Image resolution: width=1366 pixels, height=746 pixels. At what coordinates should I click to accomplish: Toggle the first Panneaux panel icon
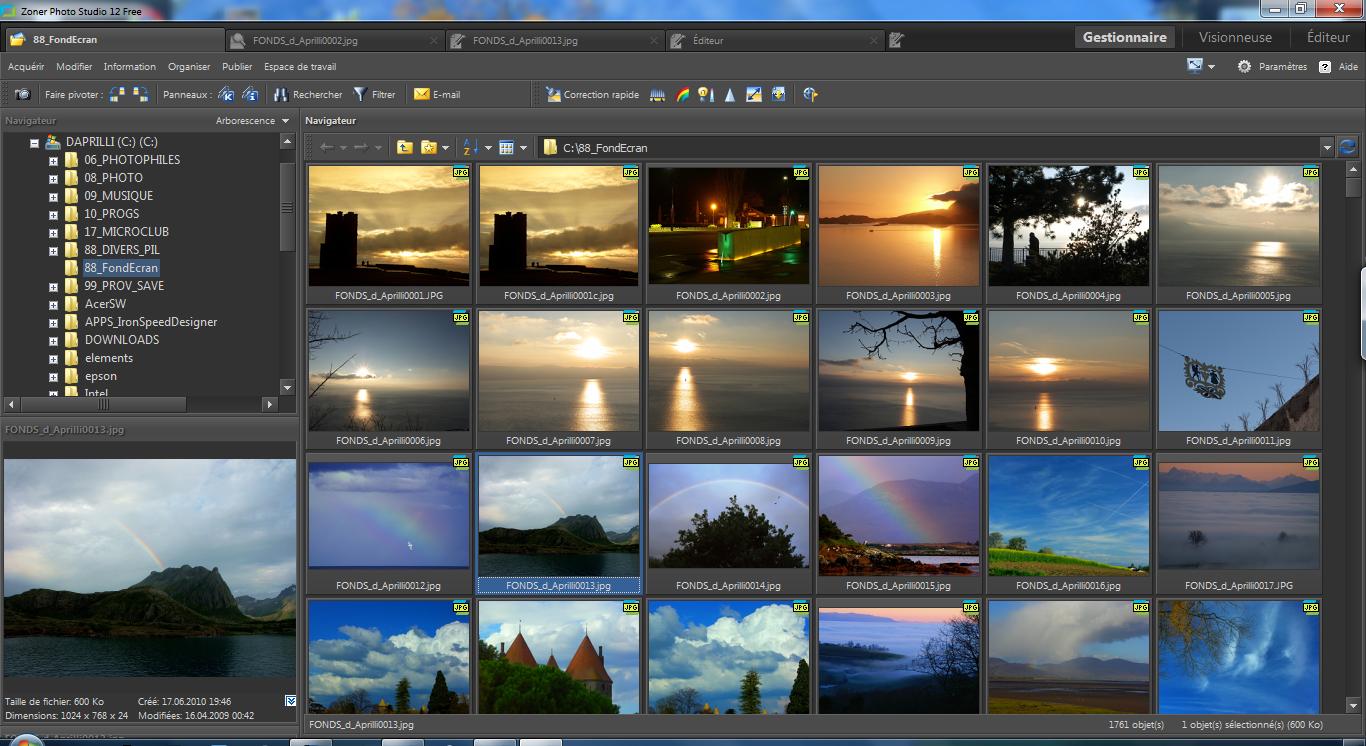point(226,94)
